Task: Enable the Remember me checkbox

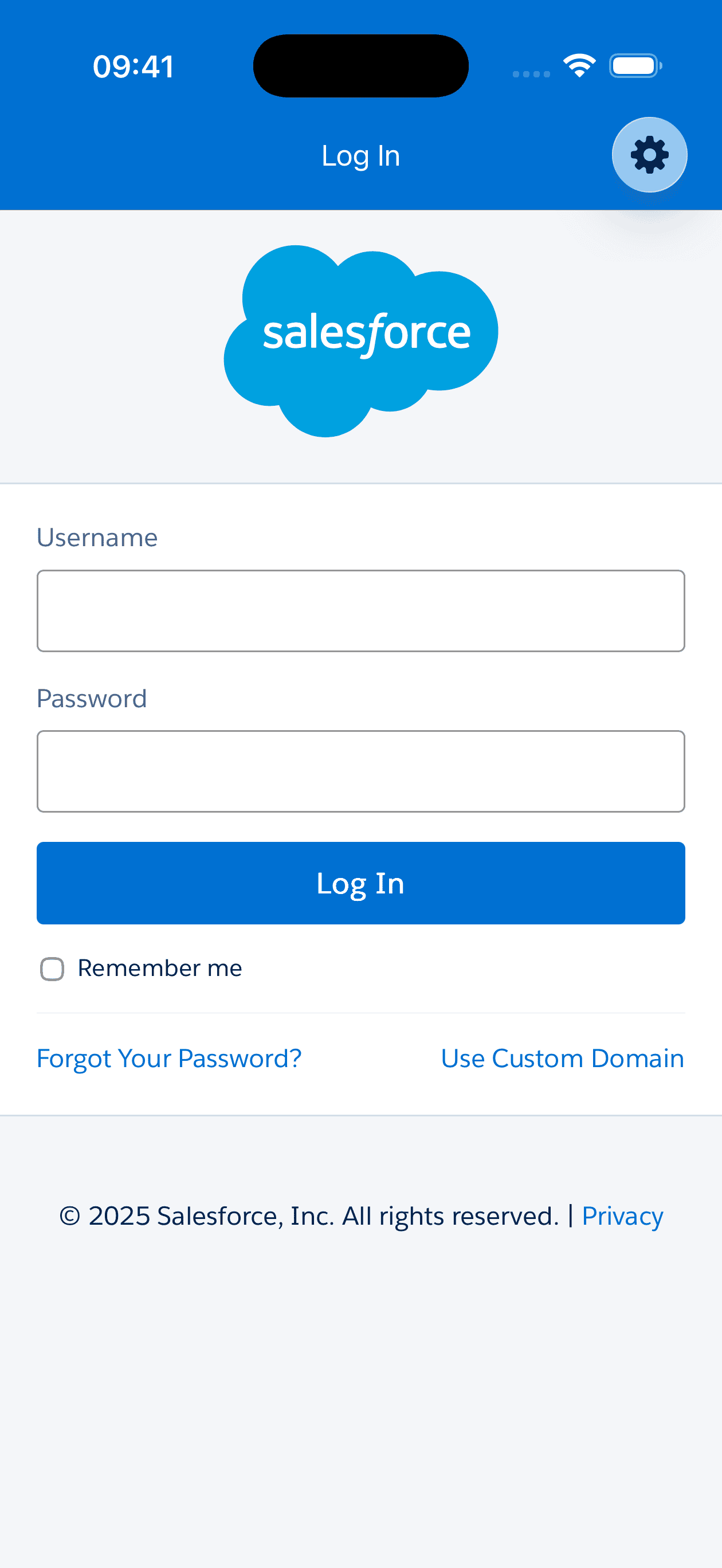Action: tap(52, 969)
